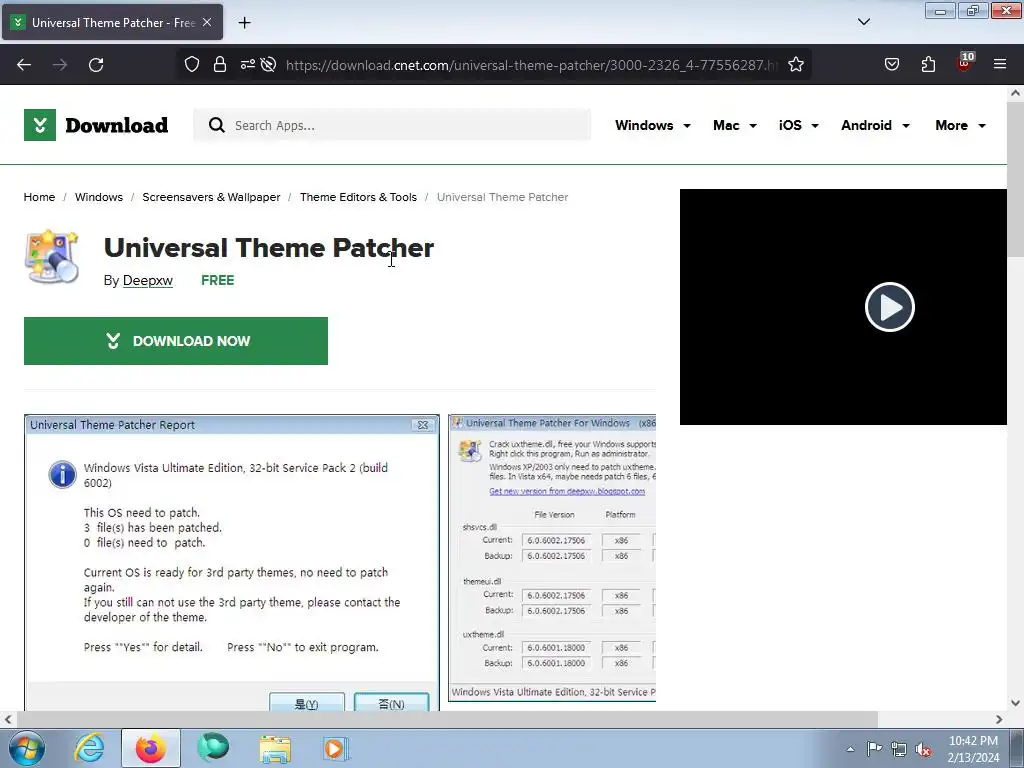Open the Windows dropdown menu

tap(652, 125)
